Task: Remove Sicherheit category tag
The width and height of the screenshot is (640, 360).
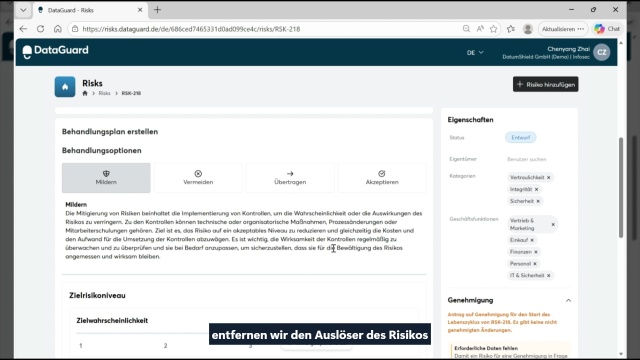Action: point(538,201)
